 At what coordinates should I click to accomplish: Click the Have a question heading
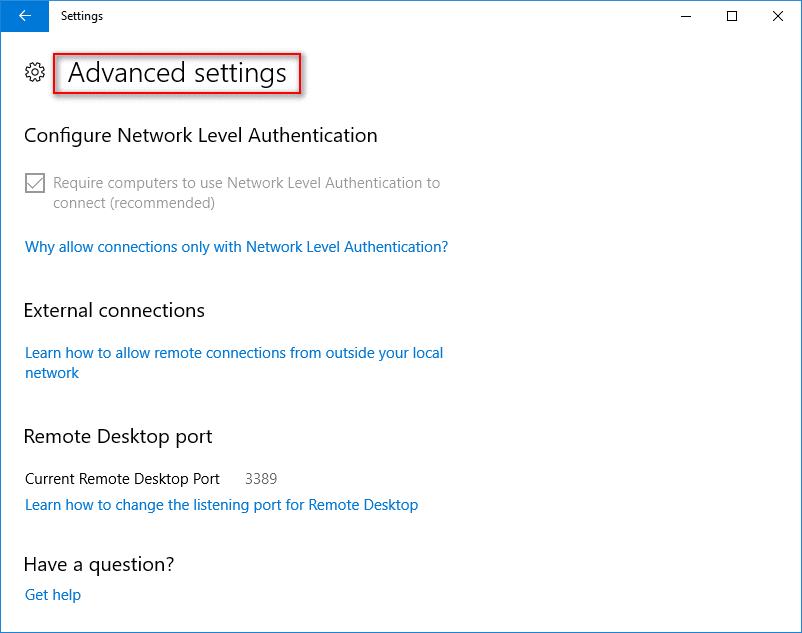(x=97, y=564)
